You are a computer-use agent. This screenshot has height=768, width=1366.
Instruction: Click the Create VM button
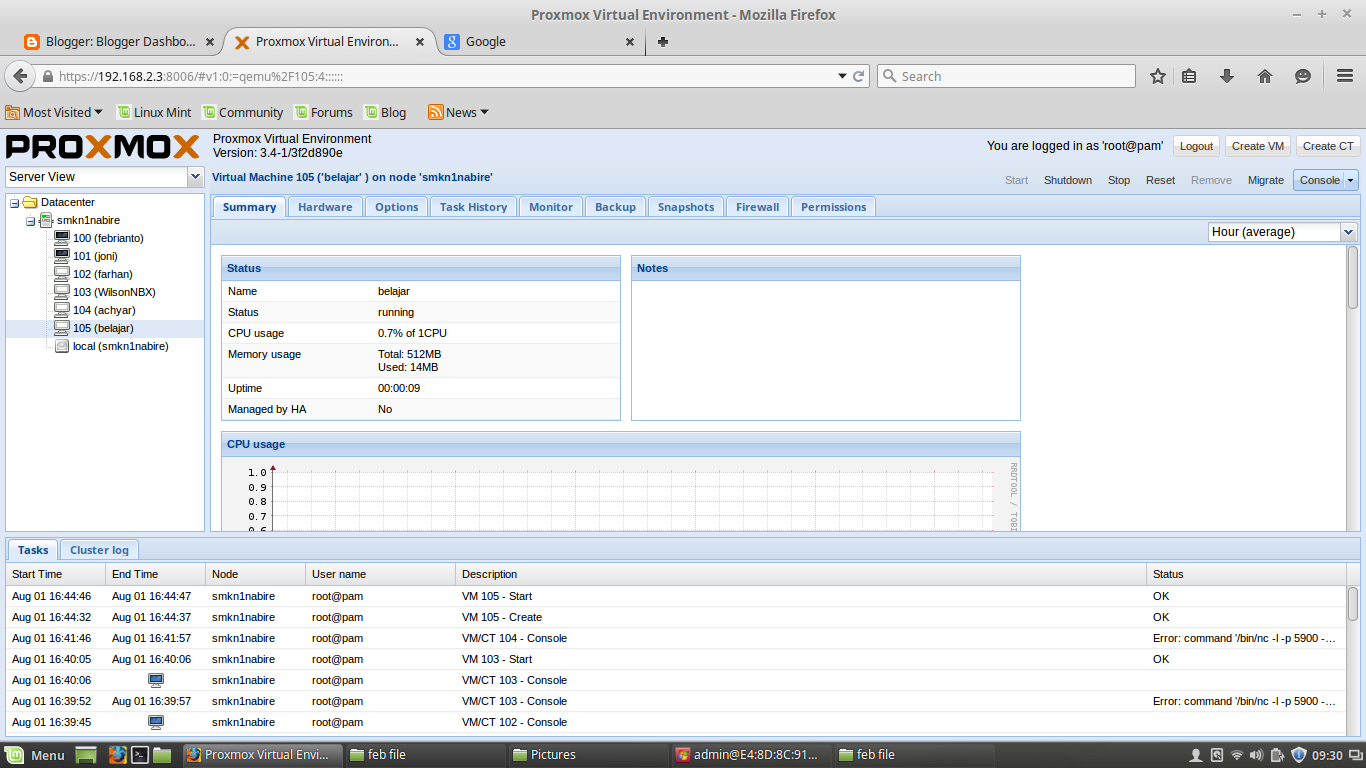[1258, 145]
